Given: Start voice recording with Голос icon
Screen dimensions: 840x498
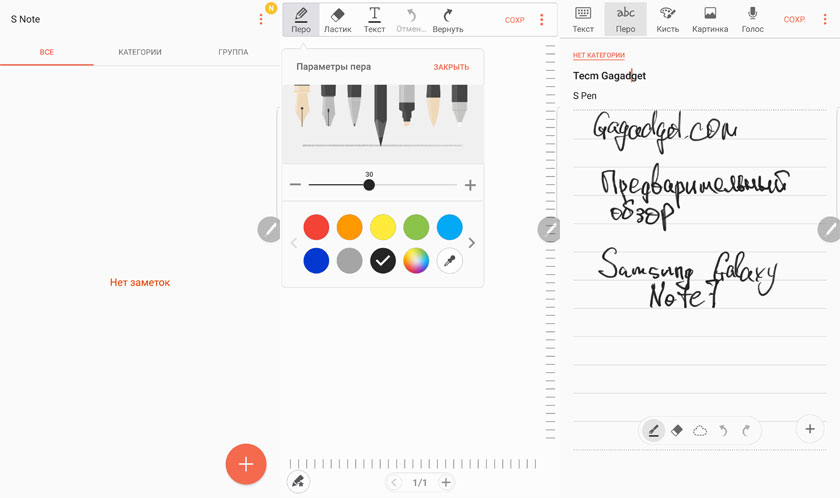Looking at the screenshot, I should click(752, 20).
